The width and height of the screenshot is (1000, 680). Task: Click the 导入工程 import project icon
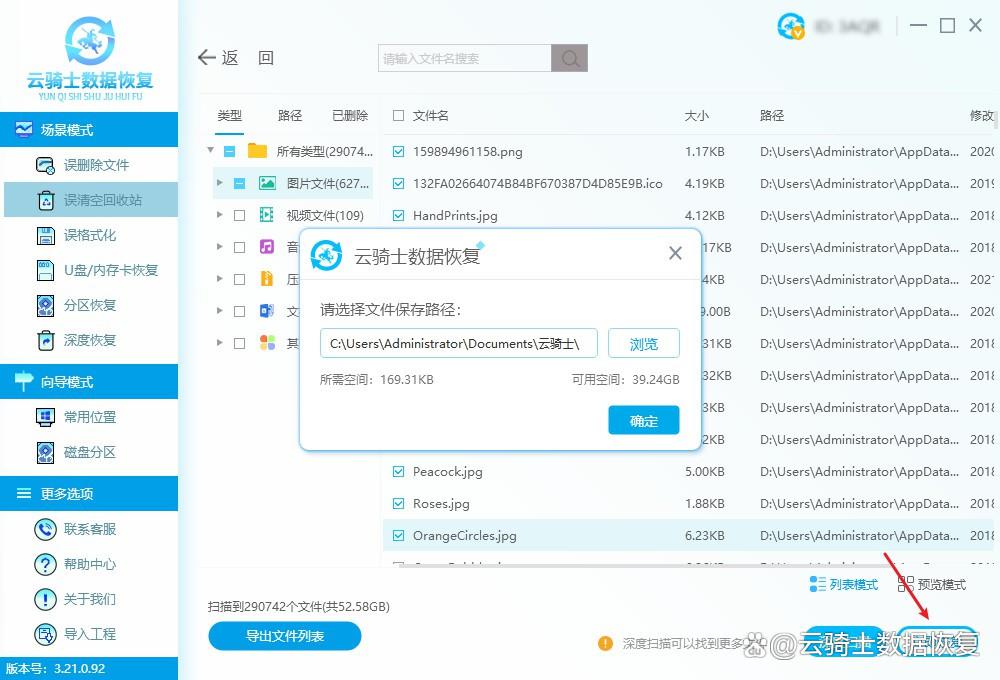coord(45,634)
